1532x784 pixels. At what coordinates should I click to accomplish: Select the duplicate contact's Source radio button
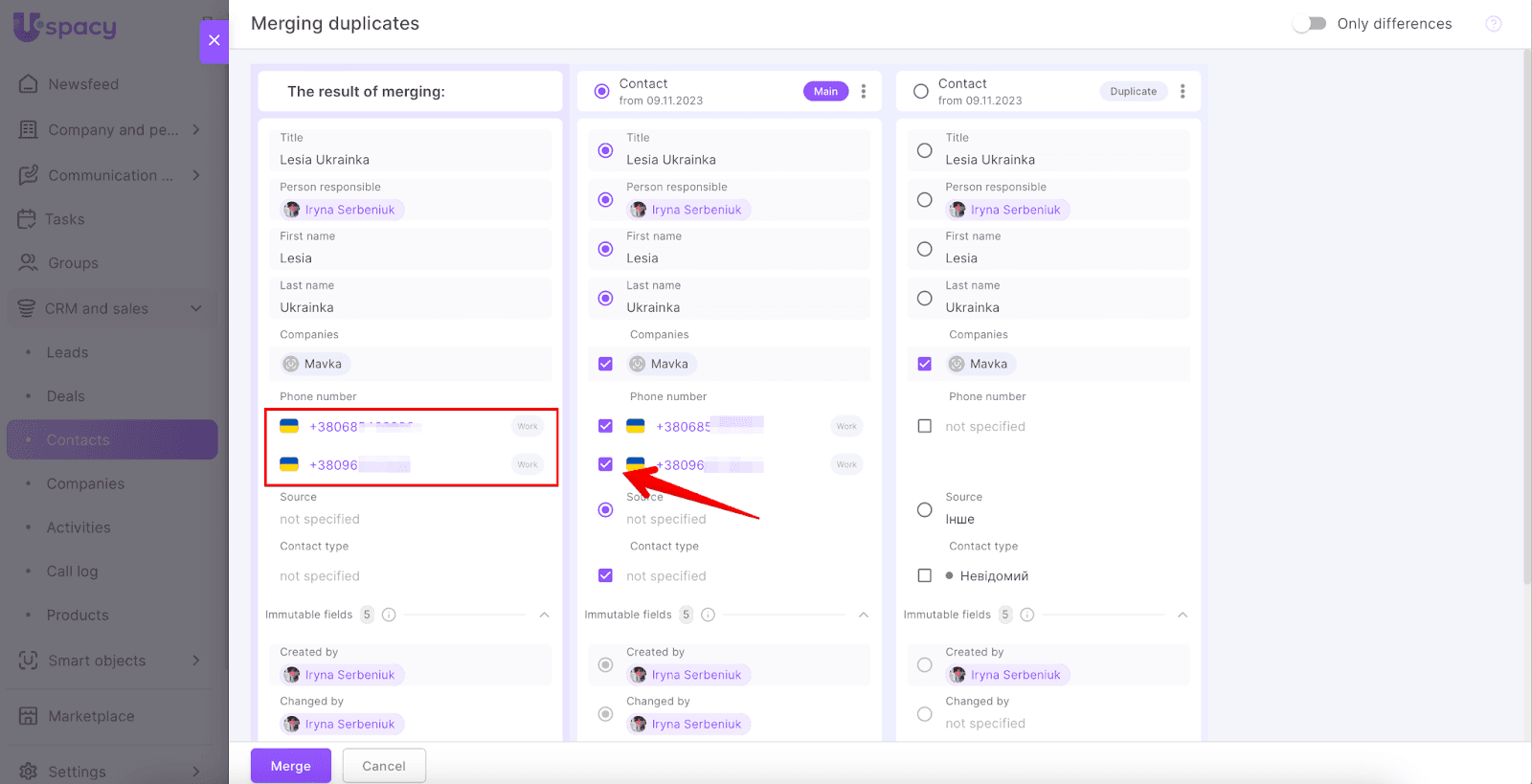coord(924,509)
